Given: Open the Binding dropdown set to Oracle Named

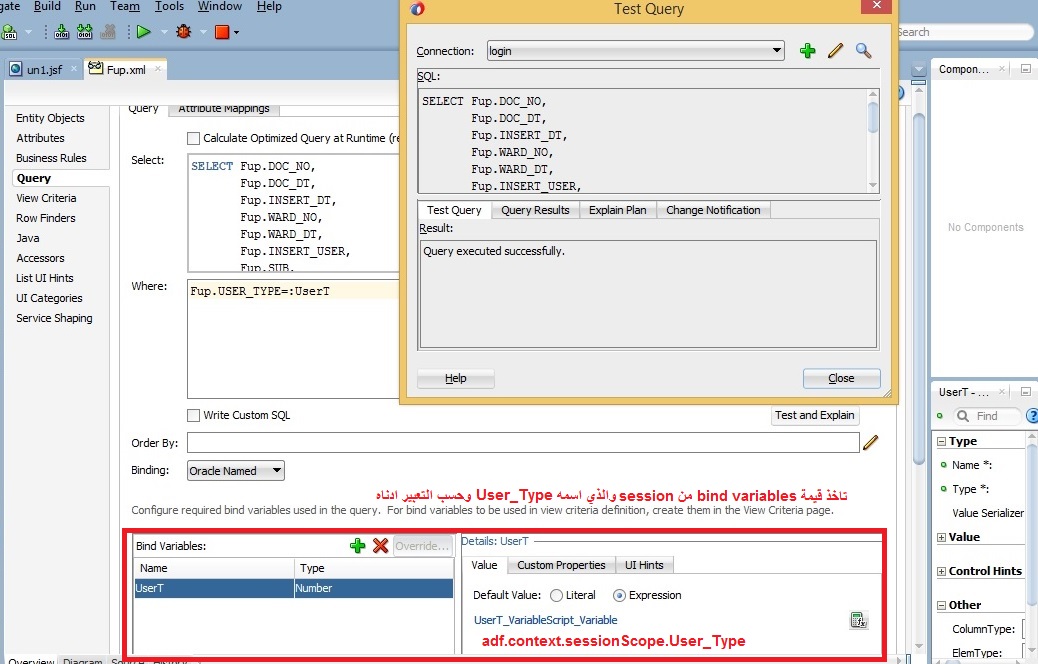Looking at the screenshot, I should [x=277, y=471].
